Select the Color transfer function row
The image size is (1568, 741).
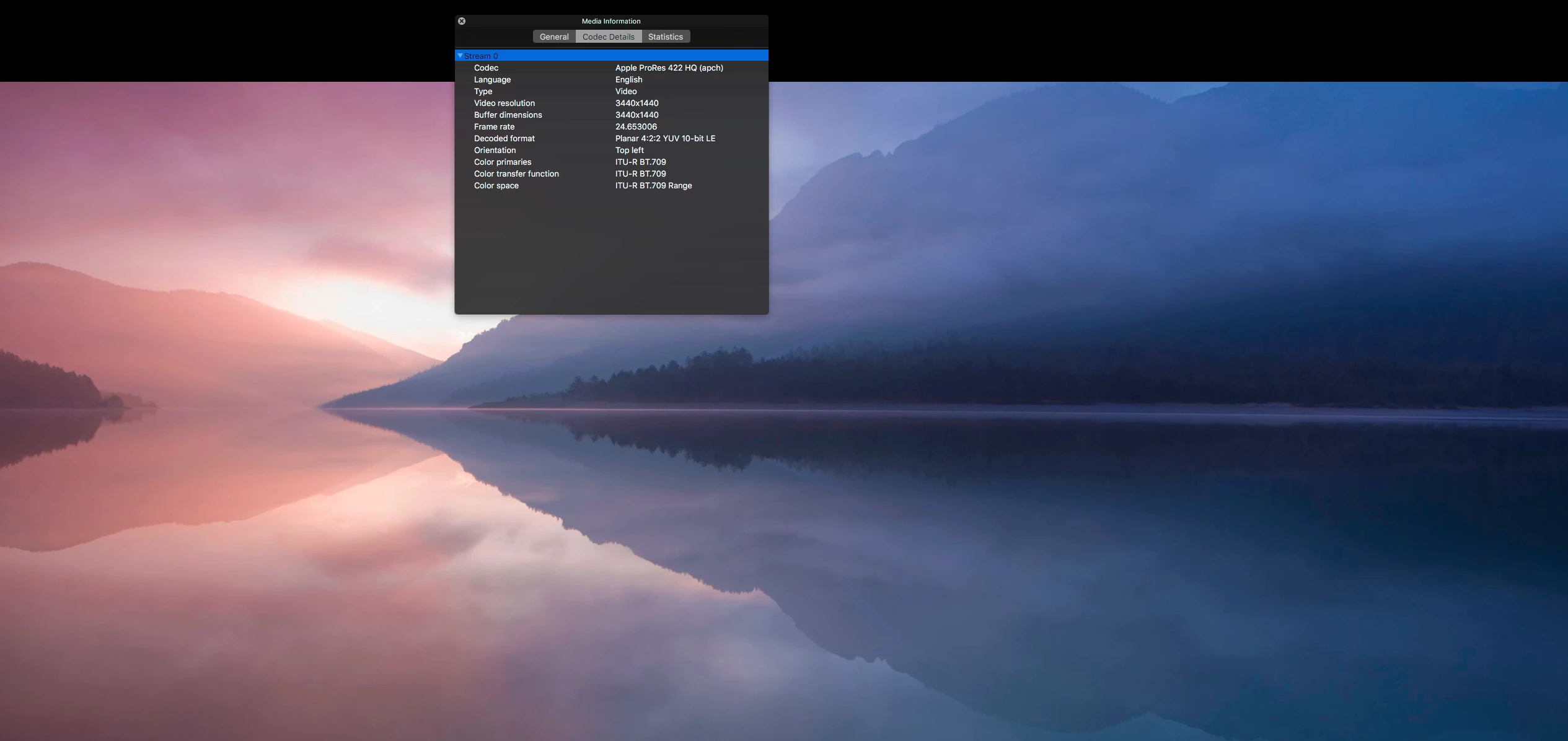516,173
